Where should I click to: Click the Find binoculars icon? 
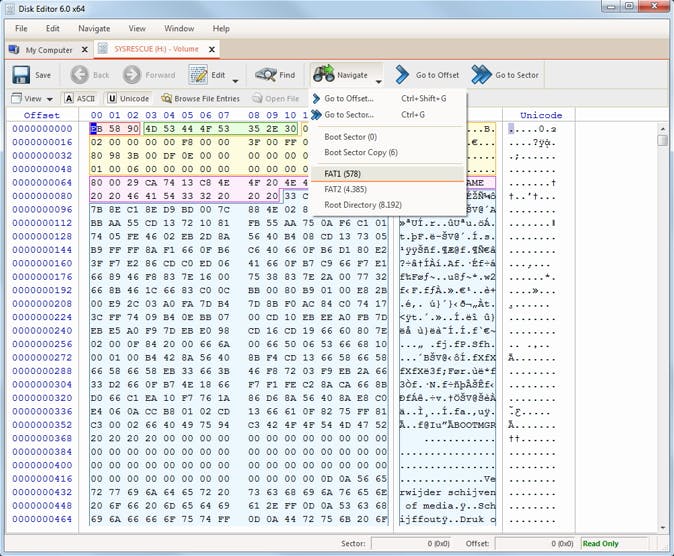coord(265,75)
